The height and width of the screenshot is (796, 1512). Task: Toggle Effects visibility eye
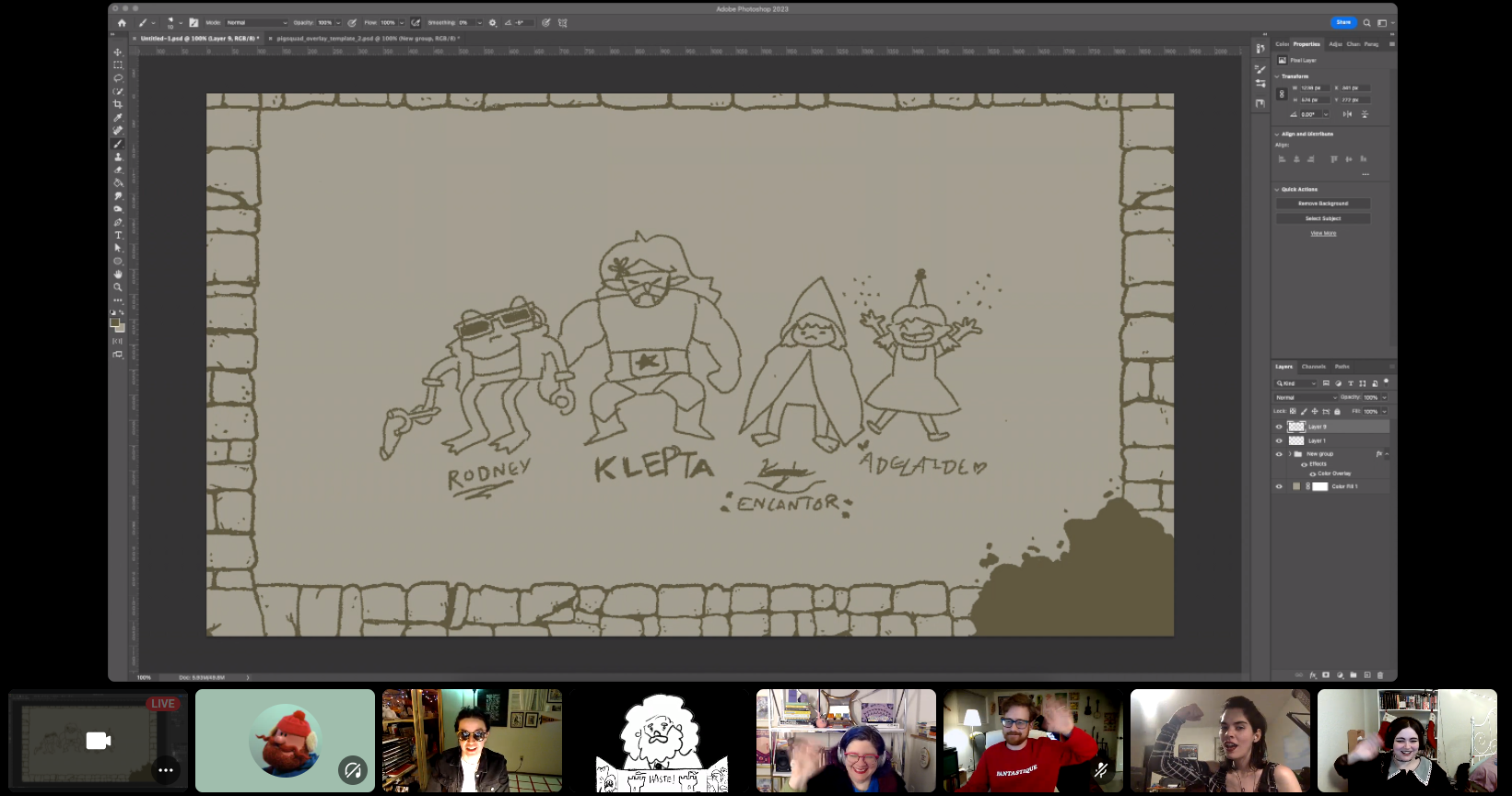coord(1304,464)
